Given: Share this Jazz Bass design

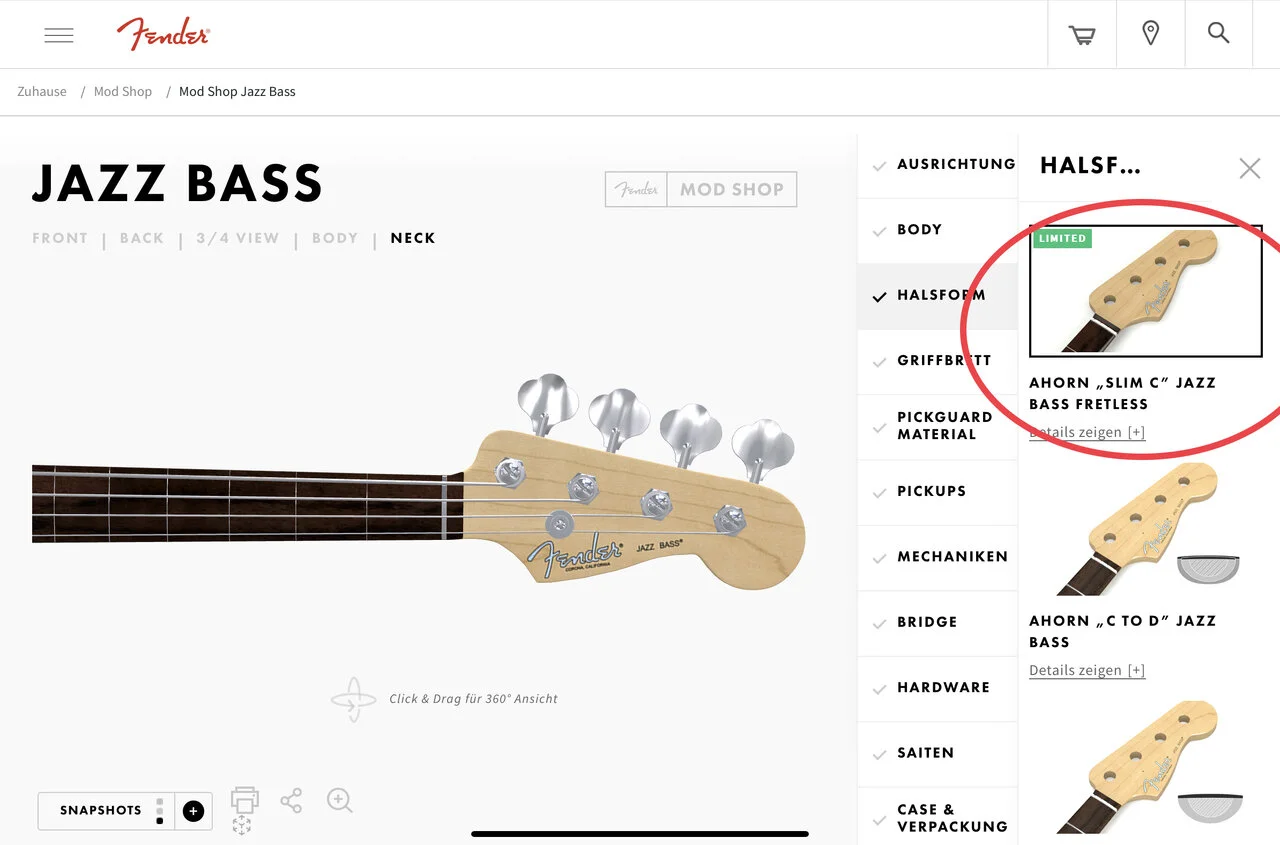Looking at the screenshot, I should pyautogui.click(x=291, y=801).
